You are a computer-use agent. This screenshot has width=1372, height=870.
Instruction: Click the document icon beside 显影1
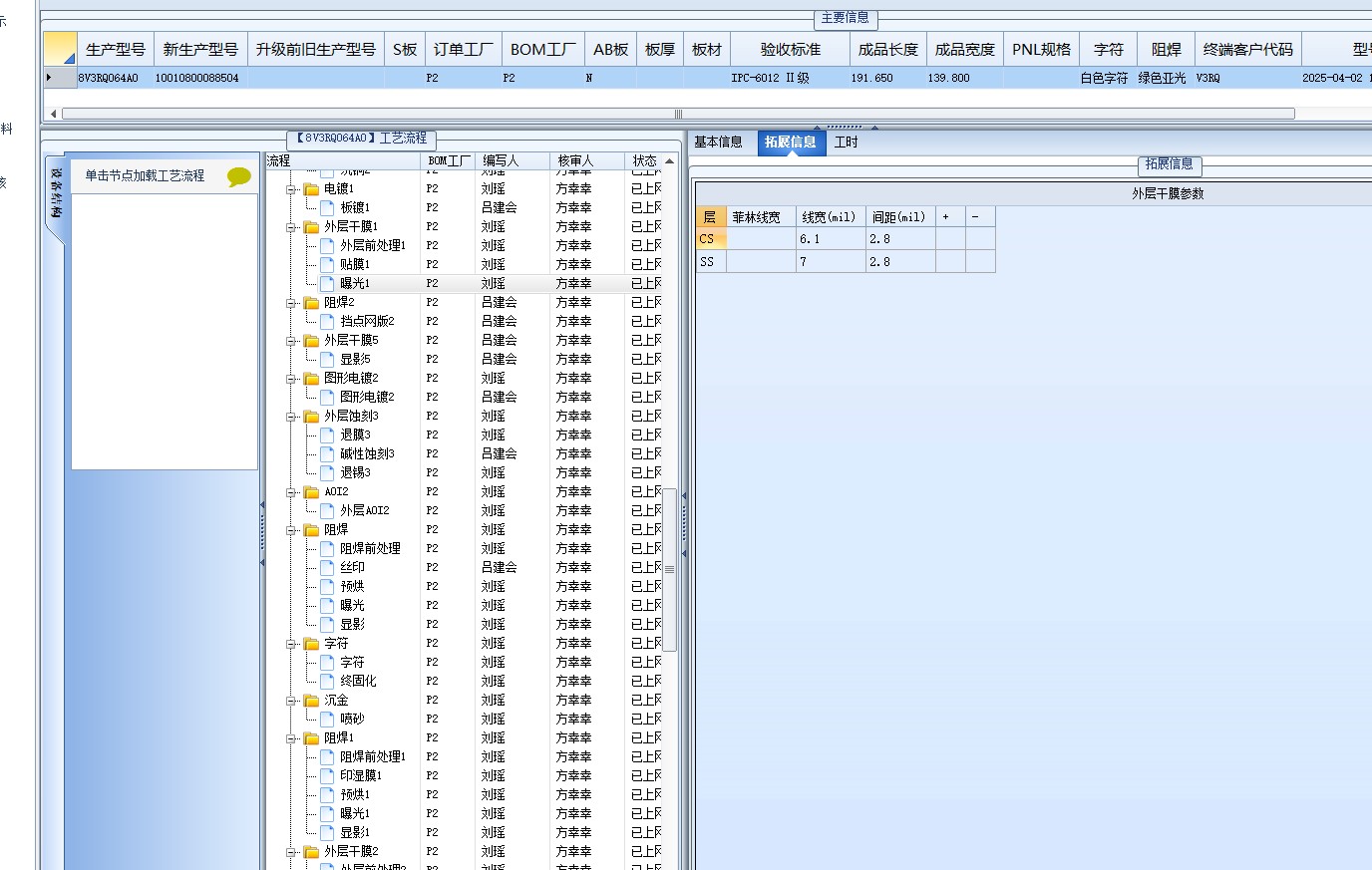pos(327,832)
